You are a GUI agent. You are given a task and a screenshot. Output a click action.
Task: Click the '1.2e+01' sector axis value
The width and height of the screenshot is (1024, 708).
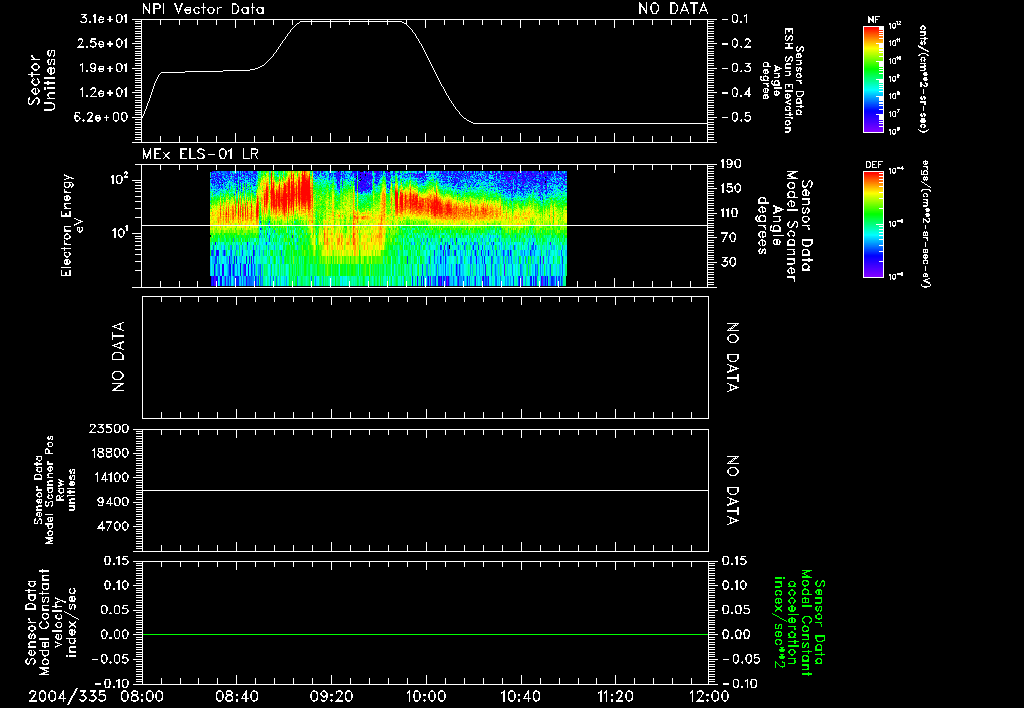(104, 92)
